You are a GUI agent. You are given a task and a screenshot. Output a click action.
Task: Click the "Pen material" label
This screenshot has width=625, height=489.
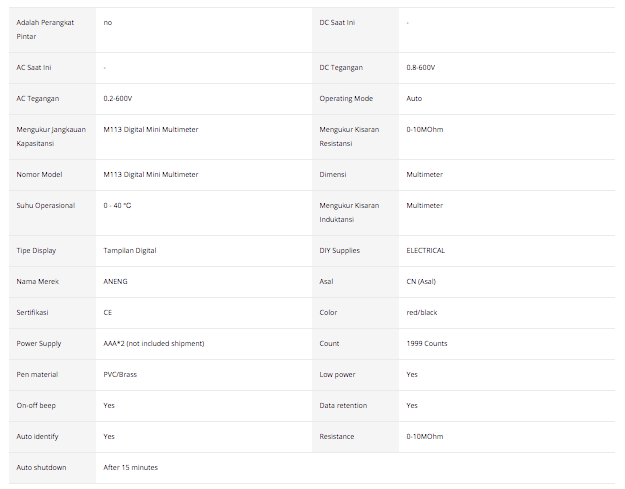tap(38, 374)
